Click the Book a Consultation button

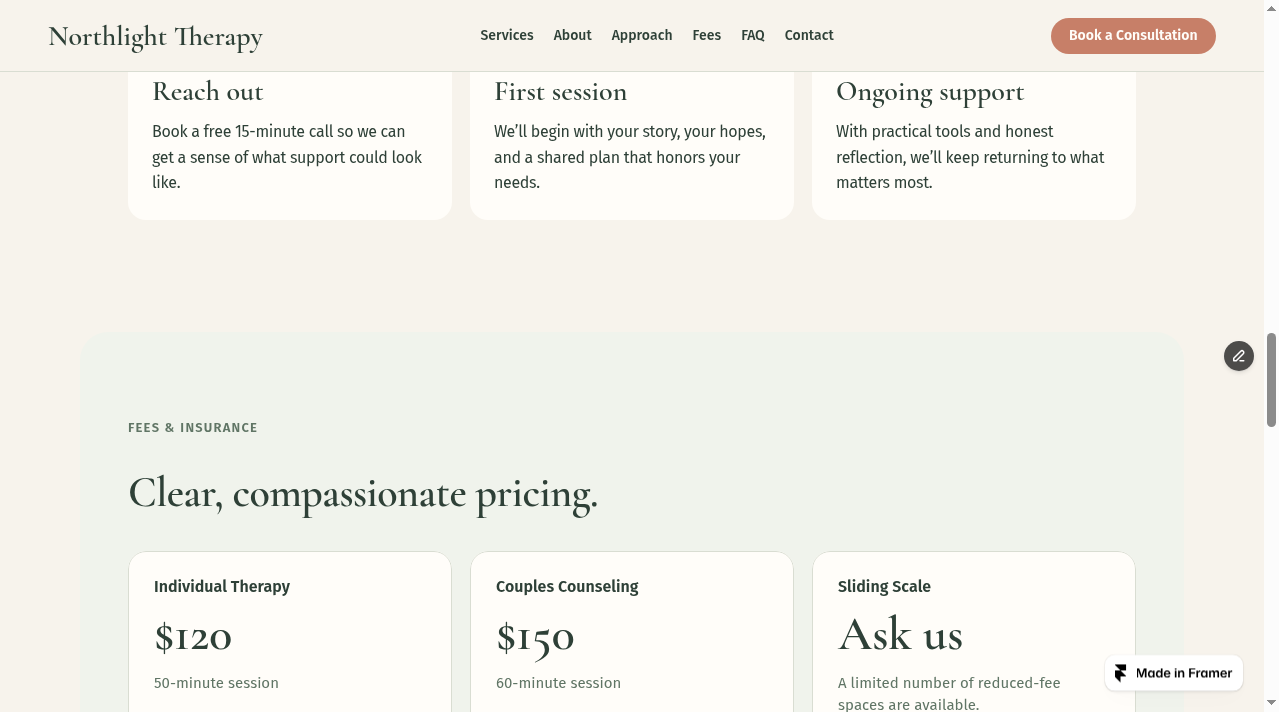tap(1133, 36)
